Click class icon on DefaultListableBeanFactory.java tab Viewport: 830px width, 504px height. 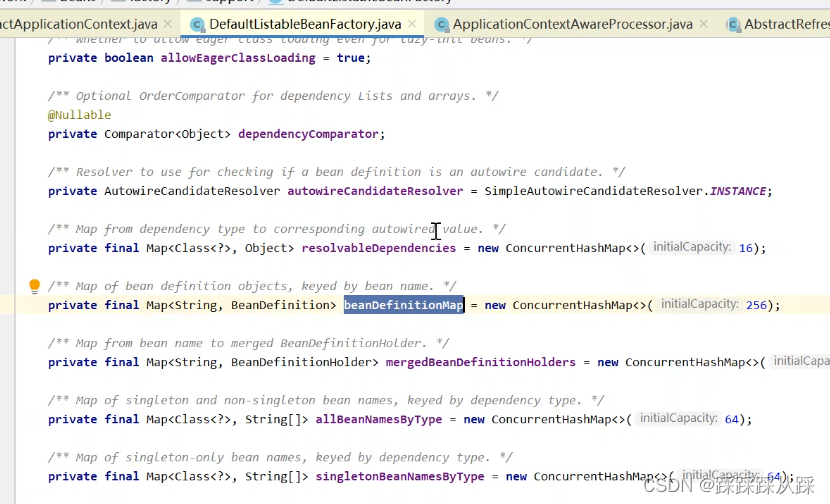click(x=197, y=24)
